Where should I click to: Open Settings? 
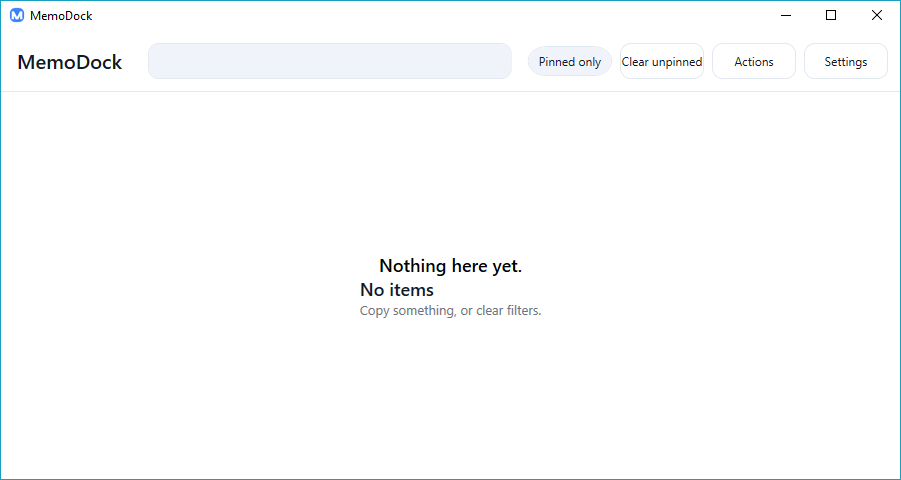coord(846,61)
